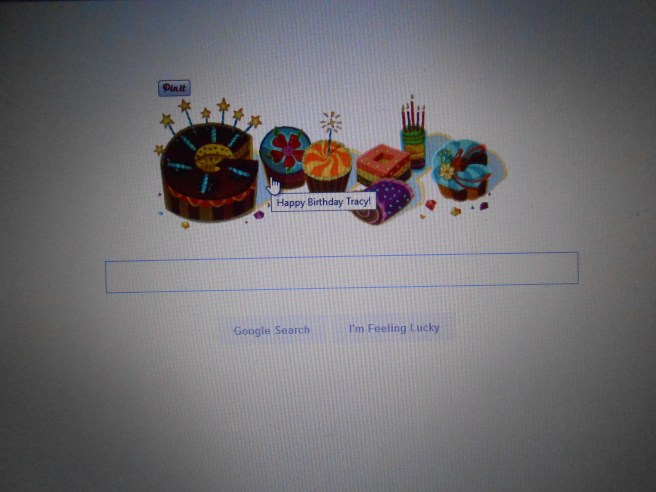Click the Happy Birthday Tracy tooltip
Viewport: 656px width, 492px height.
point(323,202)
